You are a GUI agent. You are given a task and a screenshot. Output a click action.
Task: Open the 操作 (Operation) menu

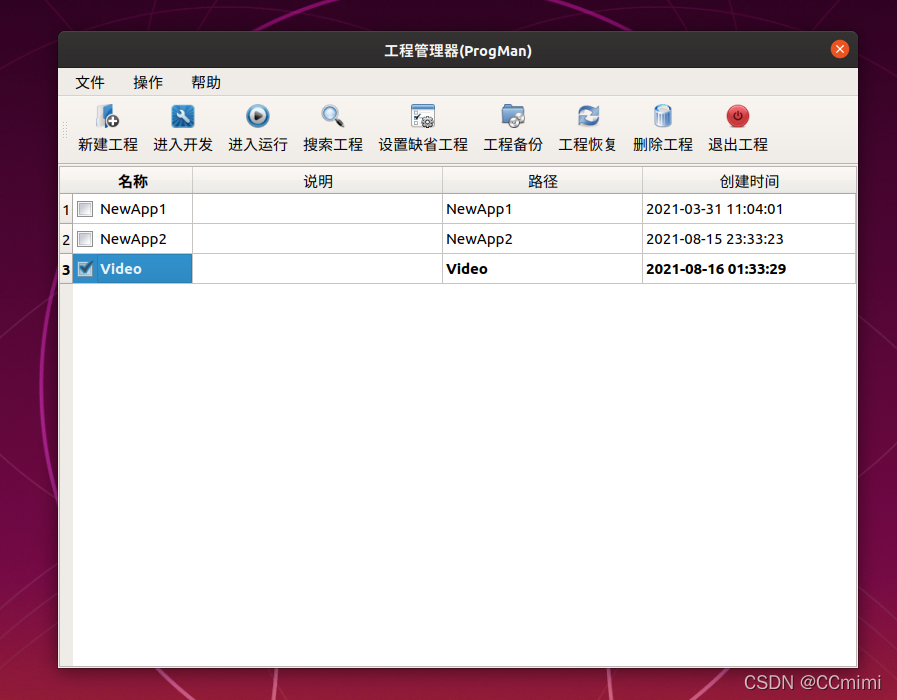tap(148, 82)
